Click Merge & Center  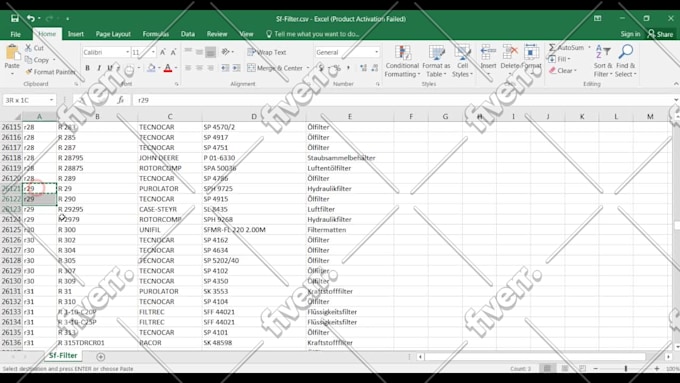coord(275,68)
